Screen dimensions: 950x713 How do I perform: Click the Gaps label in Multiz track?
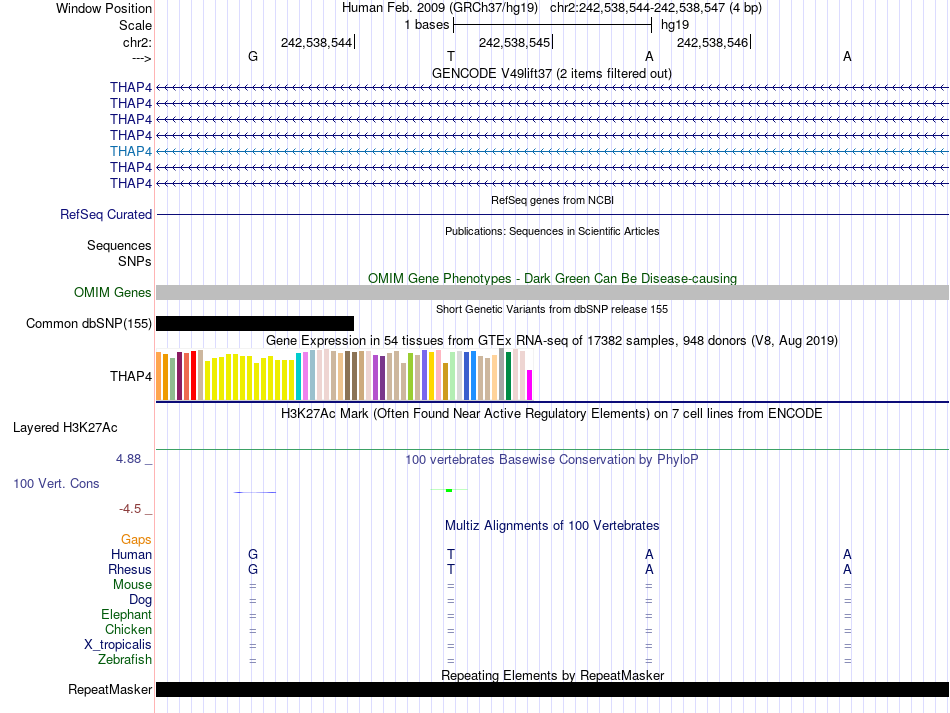coord(136,539)
